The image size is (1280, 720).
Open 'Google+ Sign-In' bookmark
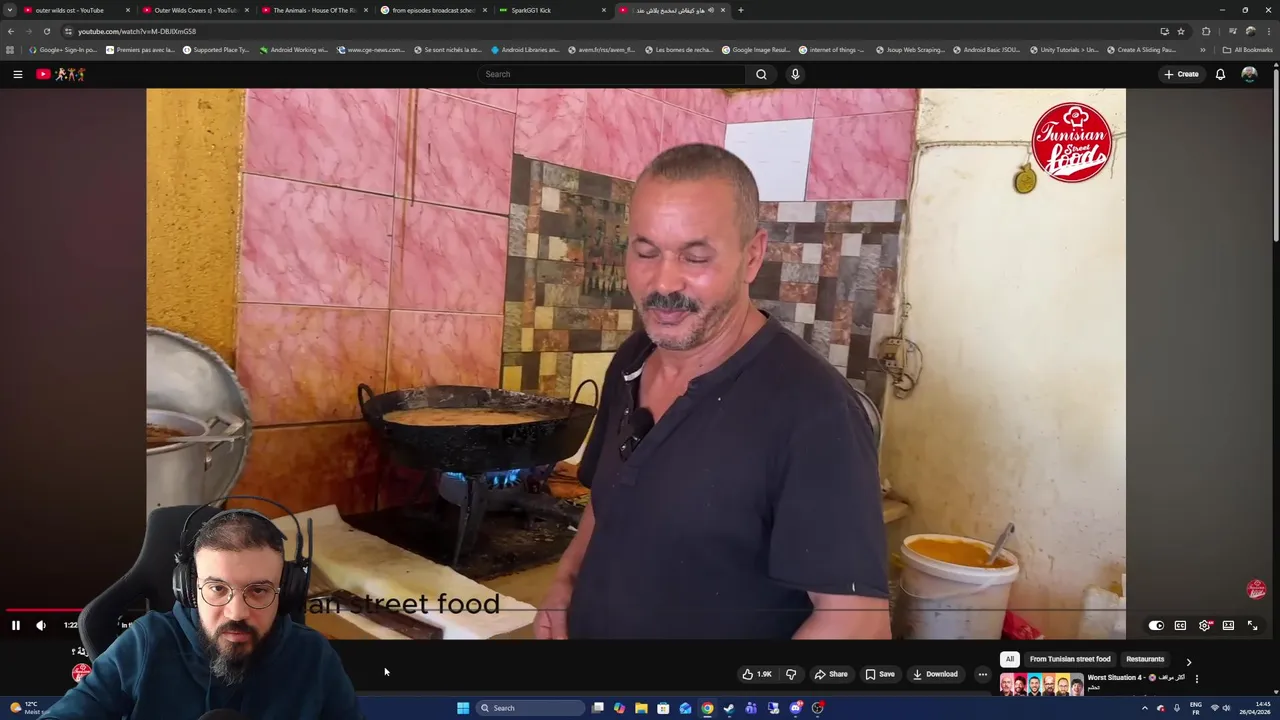point(63,50)
